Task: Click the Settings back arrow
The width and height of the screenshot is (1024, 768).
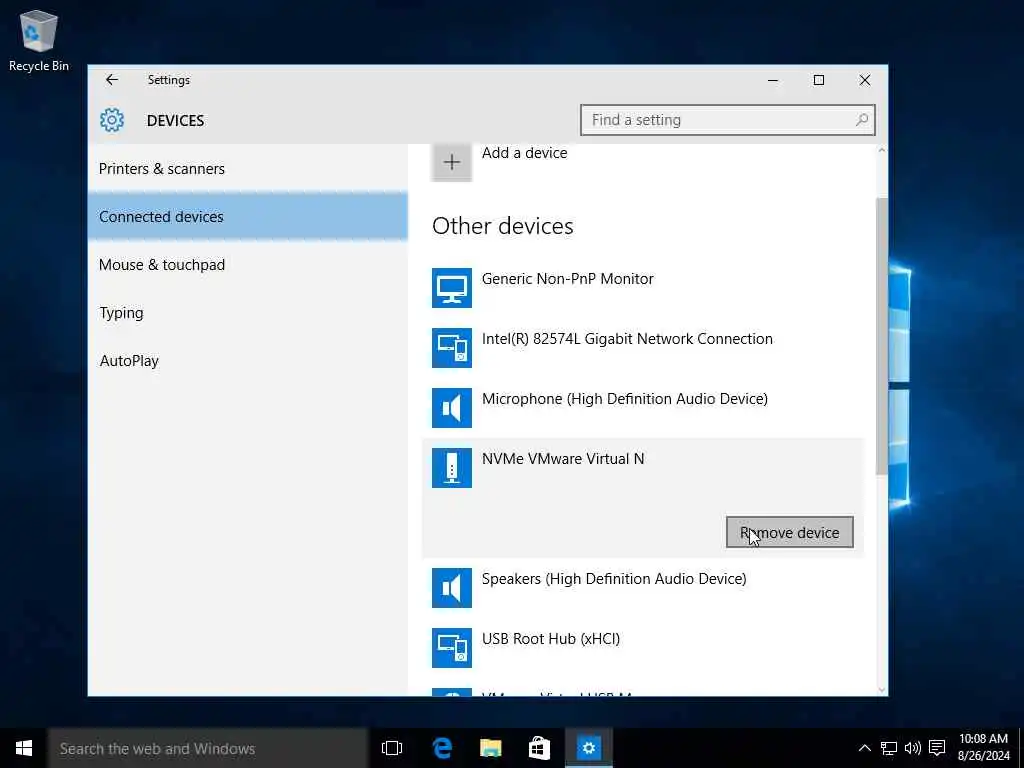Action: (x=112, y=80)
